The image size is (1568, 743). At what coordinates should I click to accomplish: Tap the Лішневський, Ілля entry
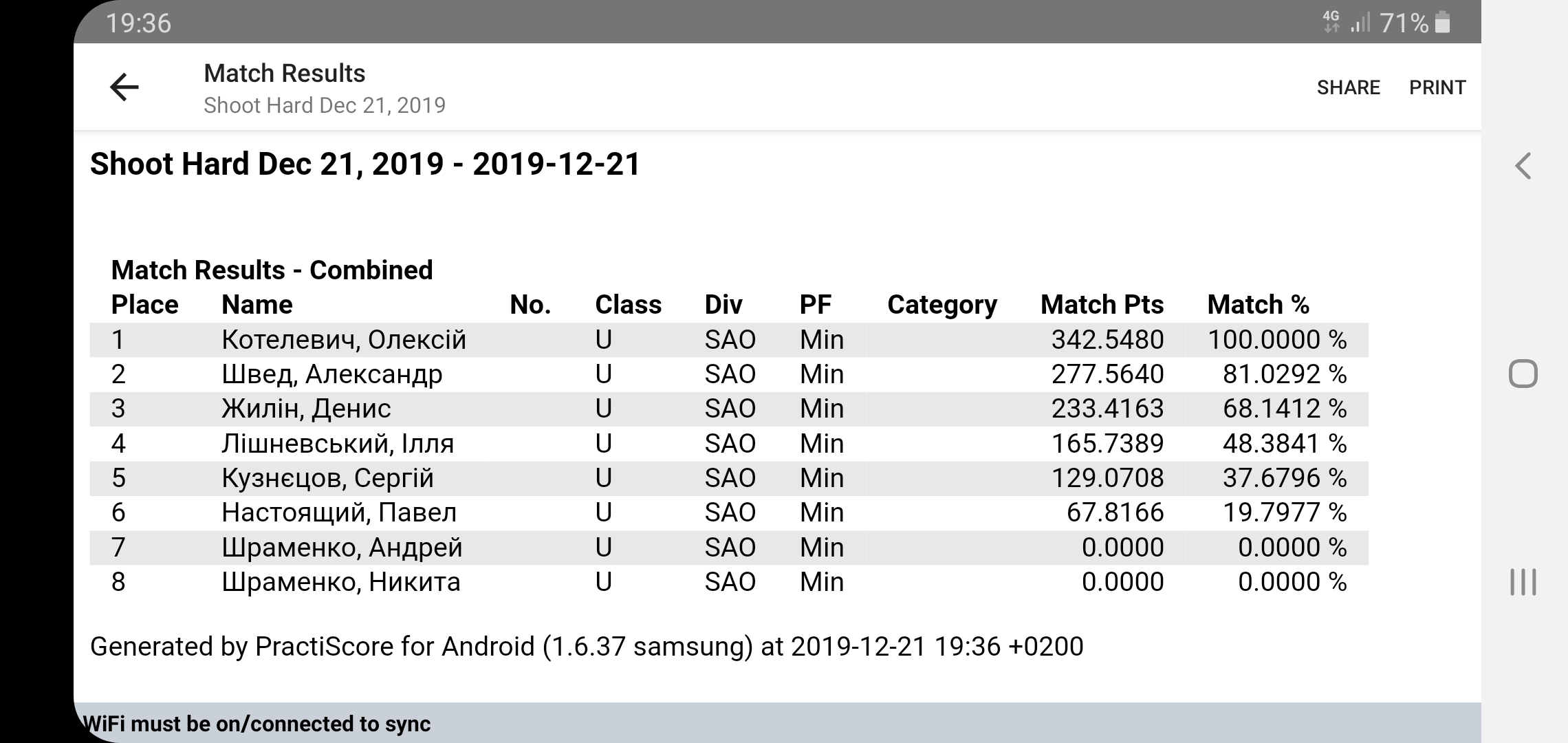(338, 444)
